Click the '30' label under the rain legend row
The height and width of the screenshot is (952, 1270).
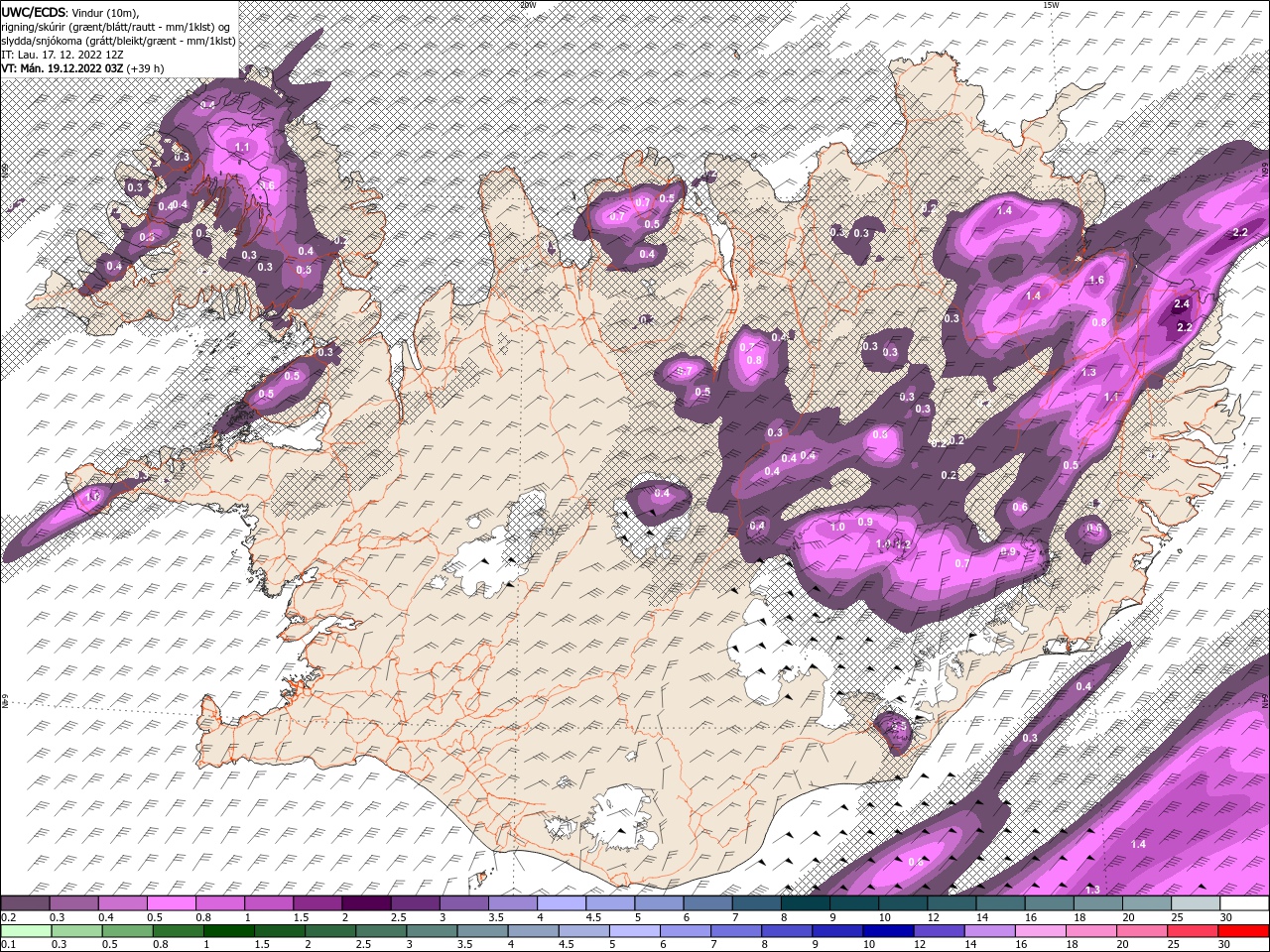click(x=1226, y=944)
